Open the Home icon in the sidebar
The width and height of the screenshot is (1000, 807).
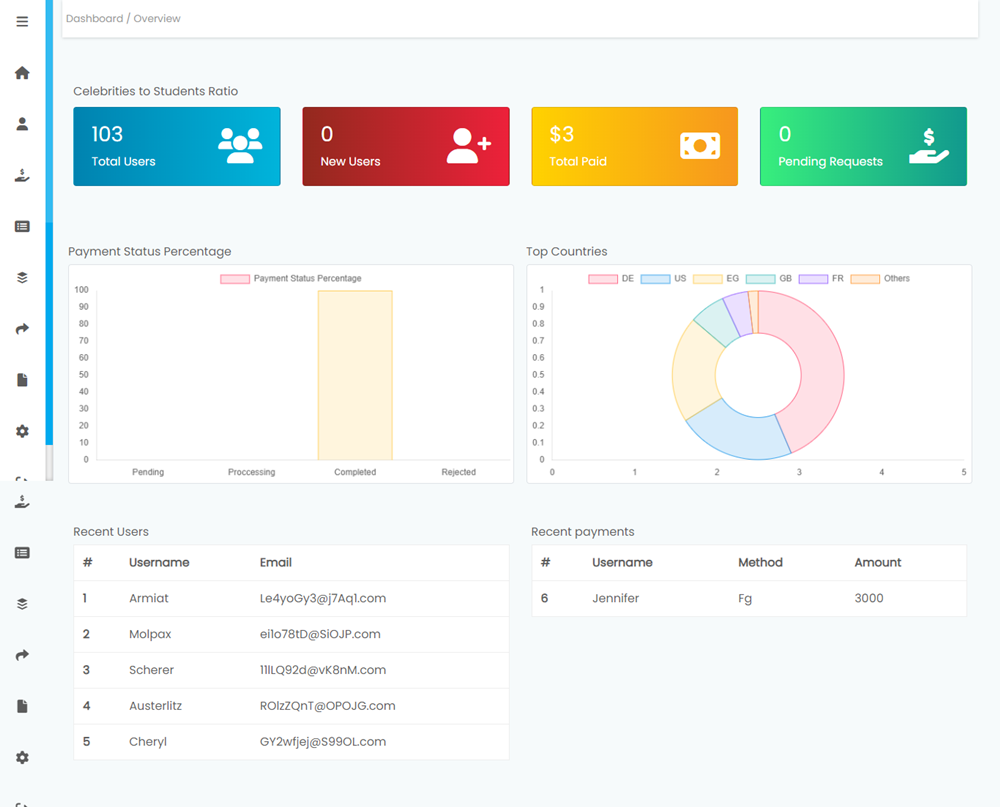[22, 73]
